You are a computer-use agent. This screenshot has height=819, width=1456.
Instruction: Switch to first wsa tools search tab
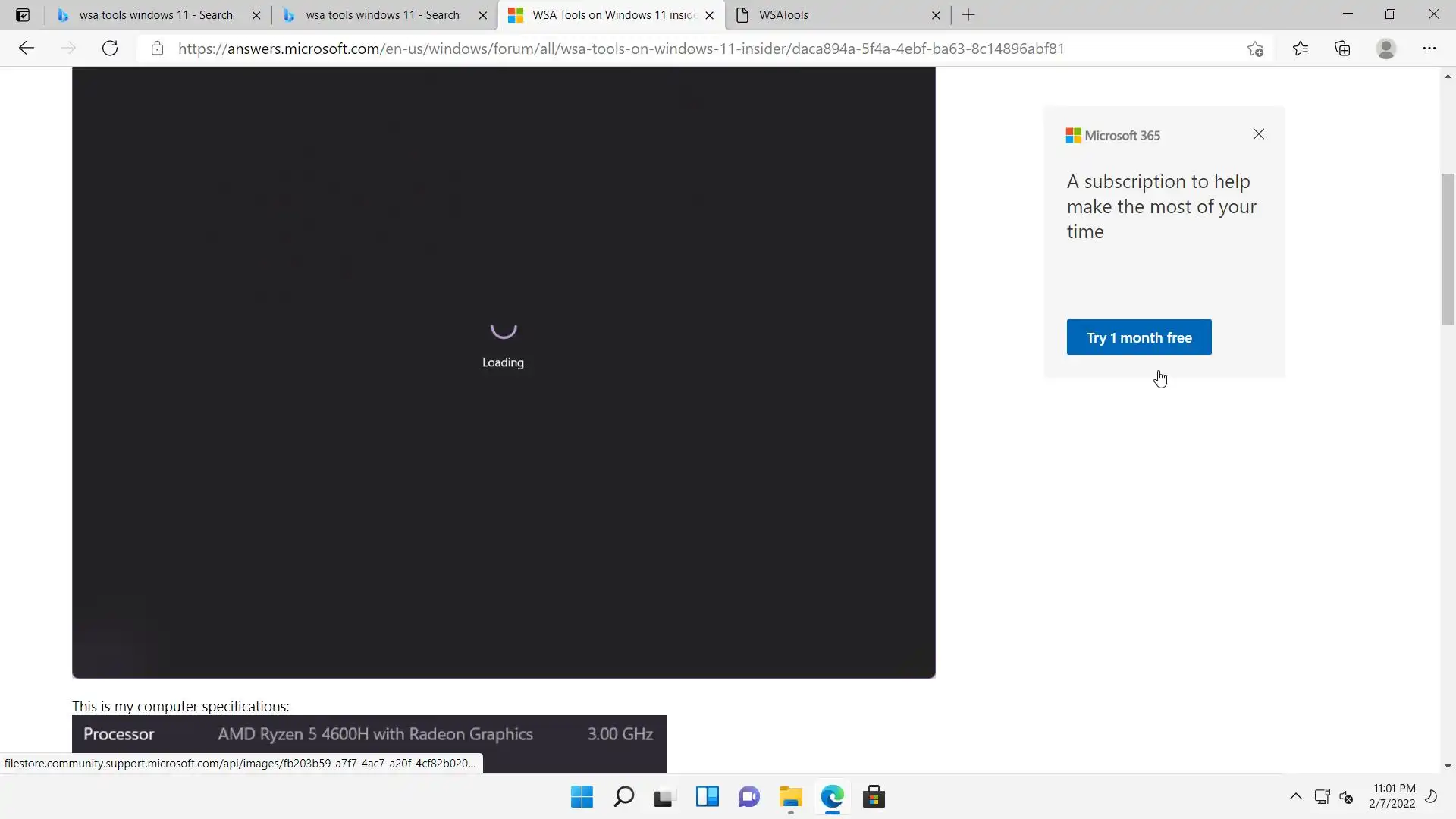pyautogui.click(x=155, y=15)
